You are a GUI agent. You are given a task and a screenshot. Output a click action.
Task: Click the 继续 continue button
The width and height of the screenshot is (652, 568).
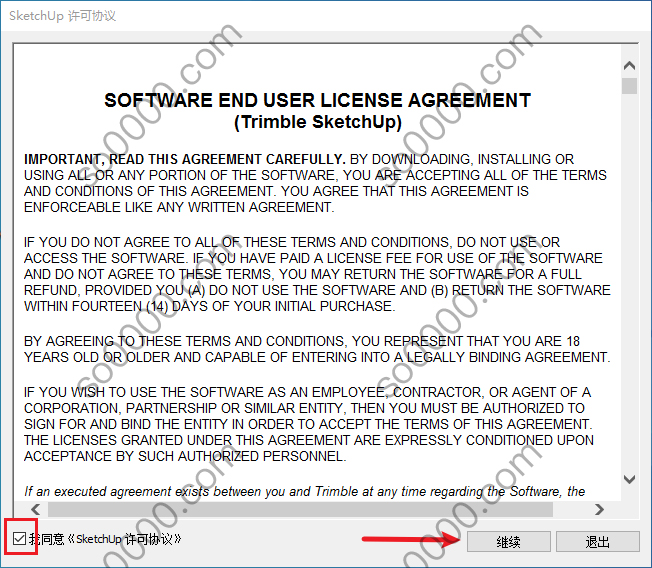(509, 541)
